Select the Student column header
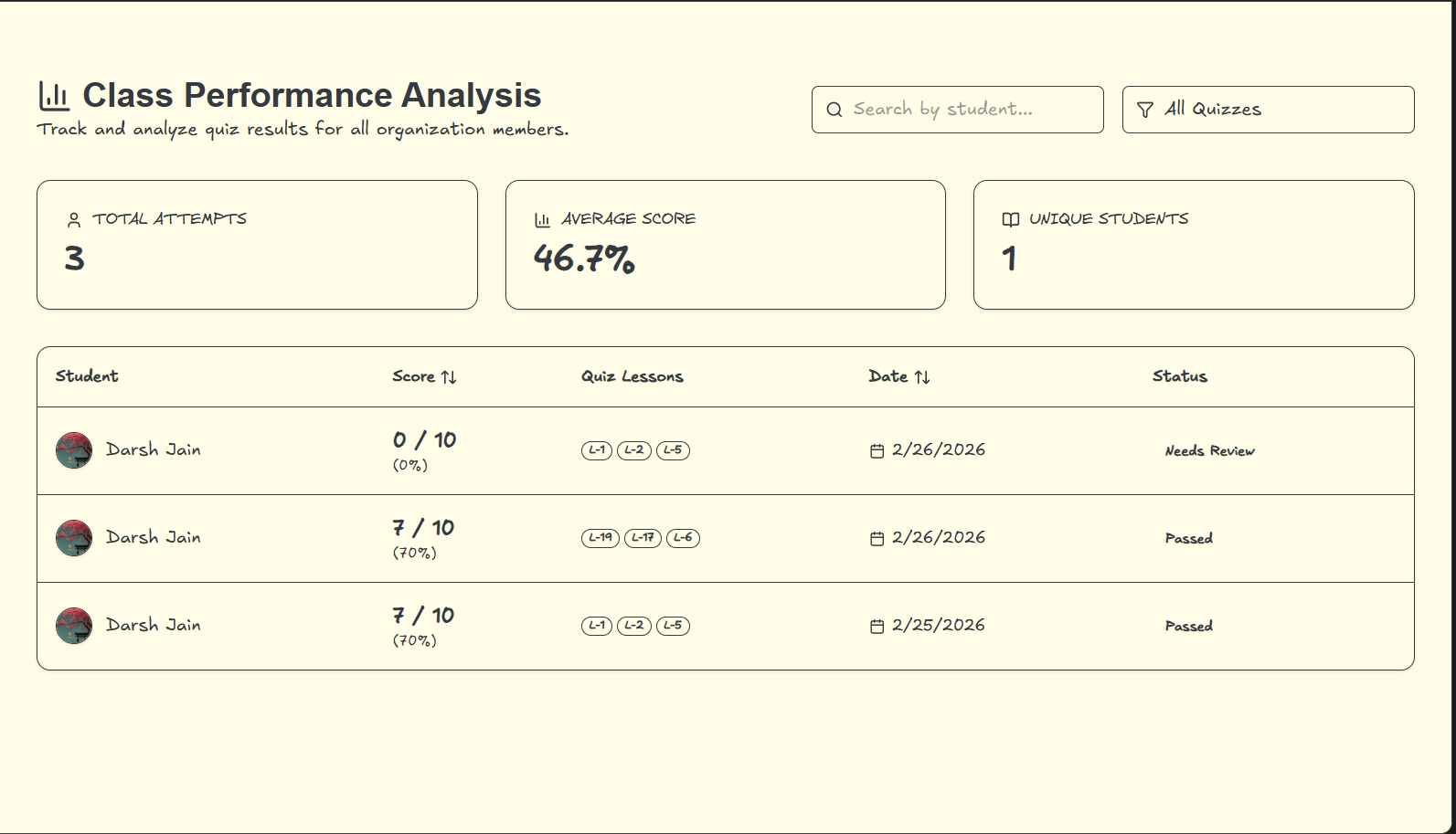The width and height of the screenshot is (1456, 834). (x=87, y=376)
